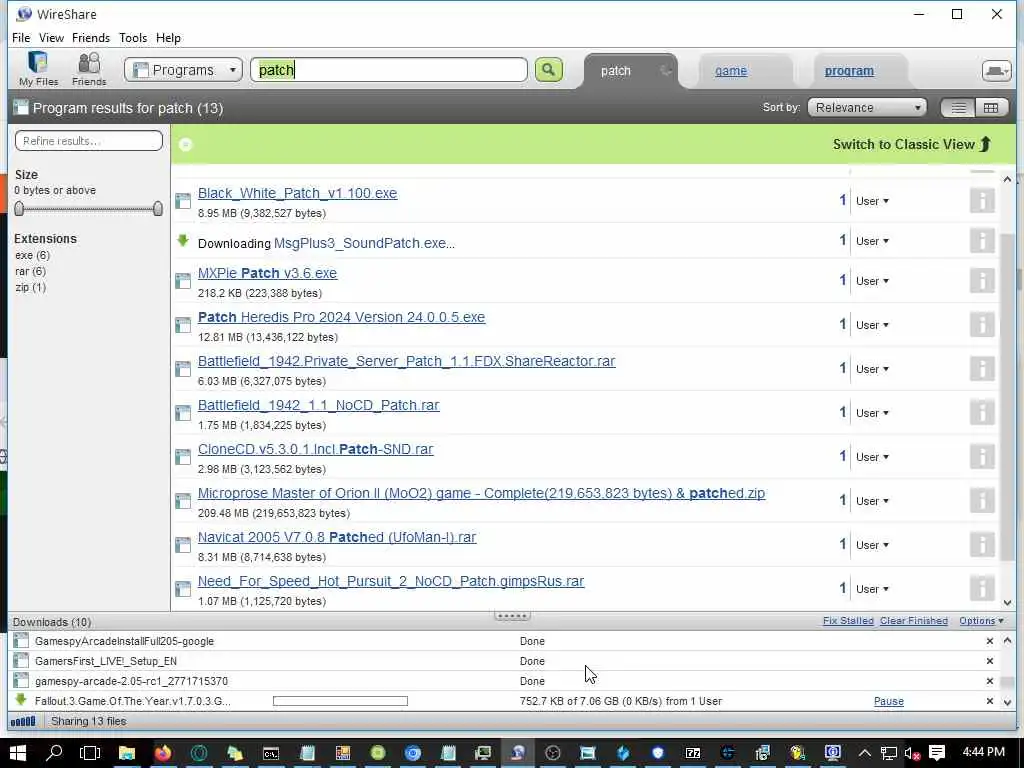Show info for Battlefield_1942 Private Server Patch
This screenshot has height=768, width=1024.
982,369
